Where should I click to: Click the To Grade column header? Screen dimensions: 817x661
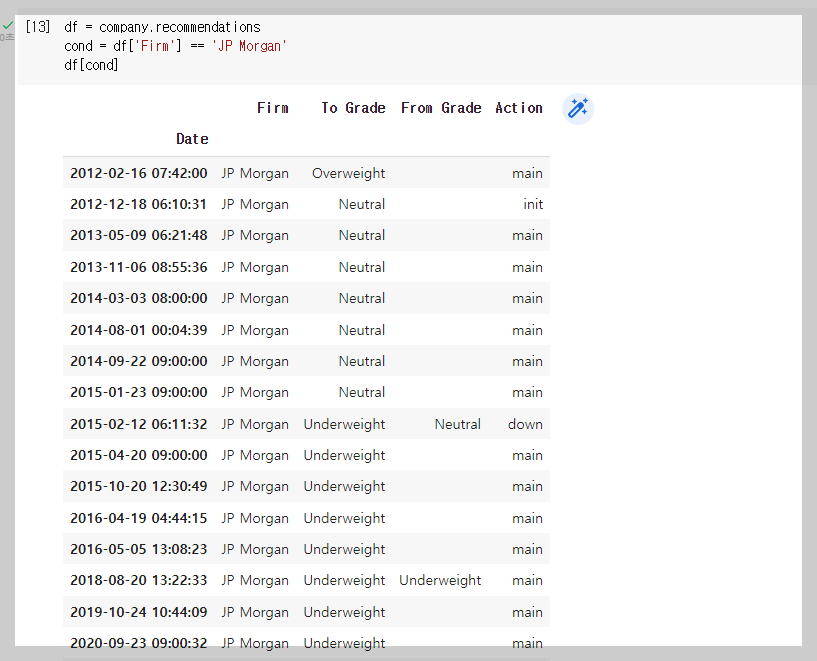point(353,108)
